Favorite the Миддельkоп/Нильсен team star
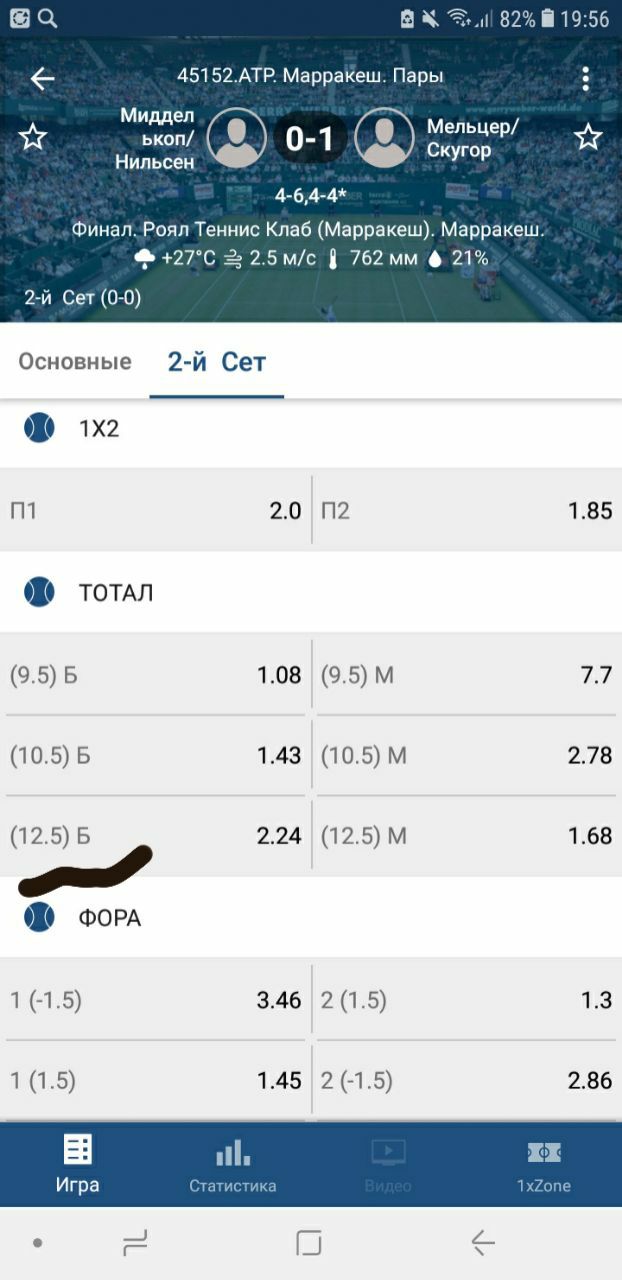 tap(33, 137)
